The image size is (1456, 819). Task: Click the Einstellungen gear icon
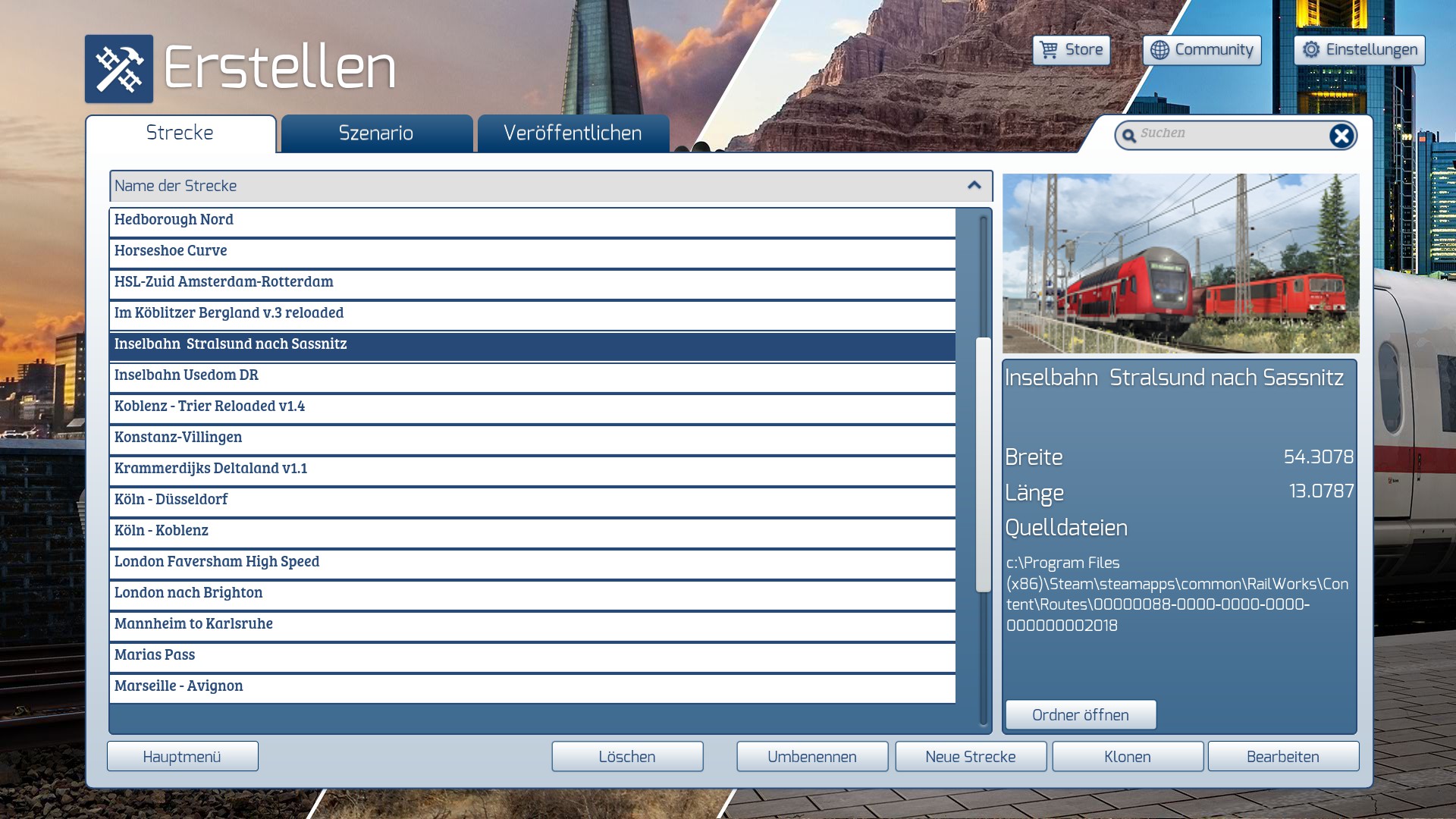point(1311,50)
